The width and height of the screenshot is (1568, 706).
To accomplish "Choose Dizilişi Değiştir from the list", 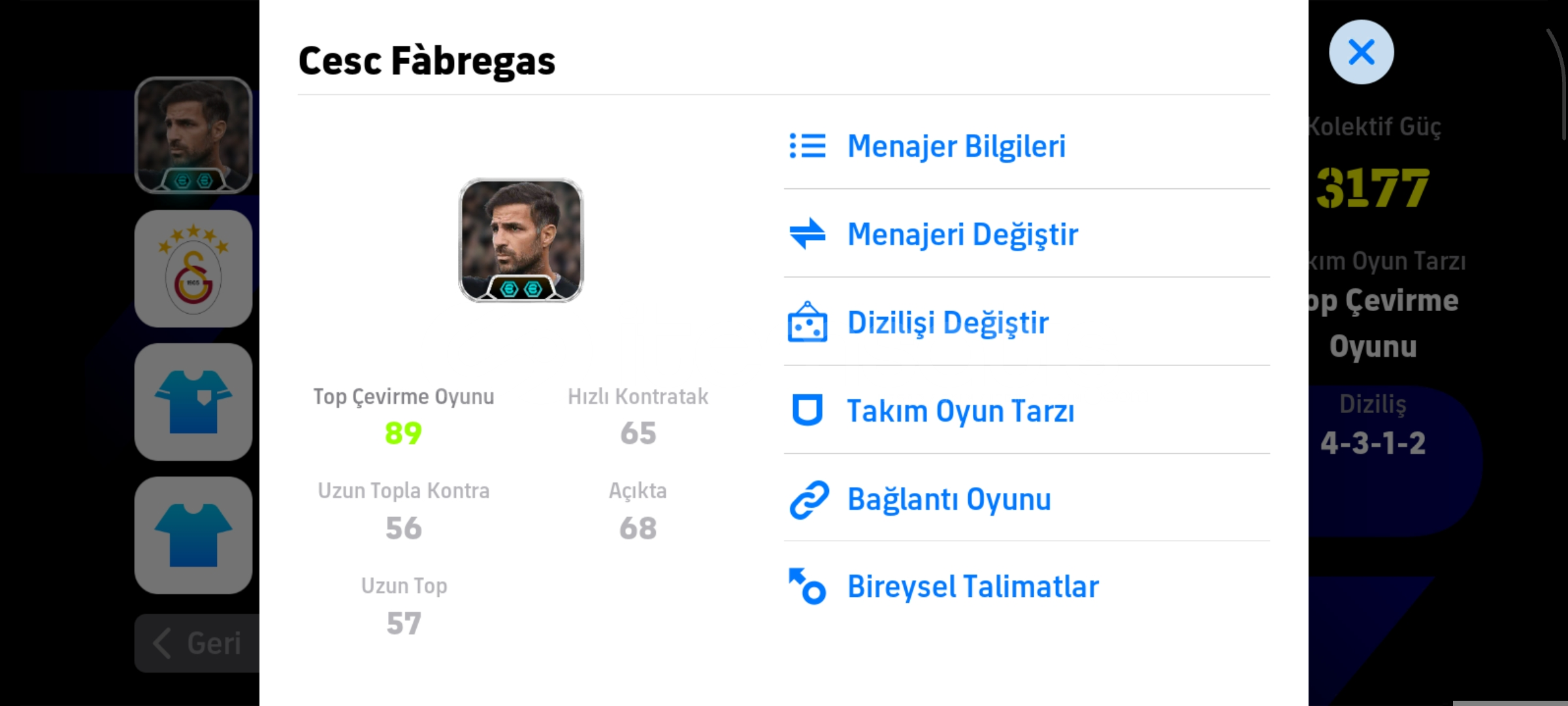I will pyautogui.click(x=948, y=322).
